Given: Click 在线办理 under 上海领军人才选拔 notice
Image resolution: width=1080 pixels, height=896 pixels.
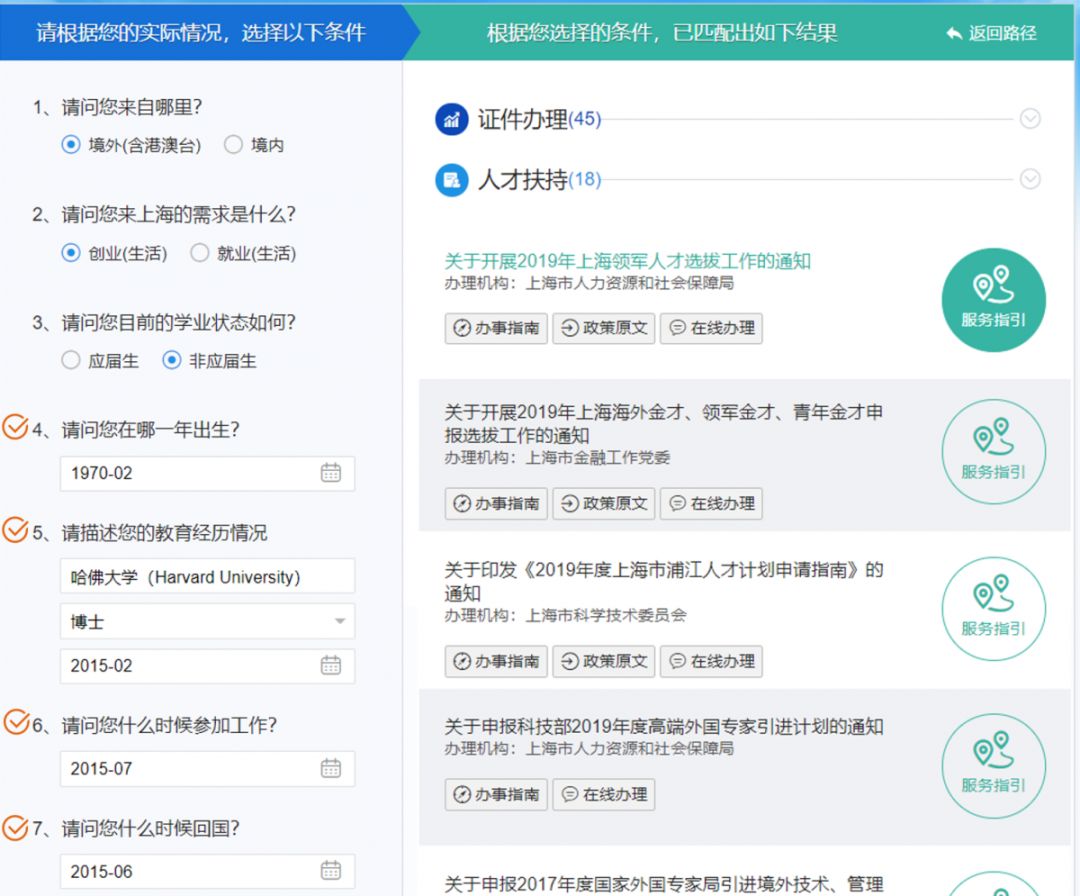Looking at the screenshot, I should click(711, 328).
